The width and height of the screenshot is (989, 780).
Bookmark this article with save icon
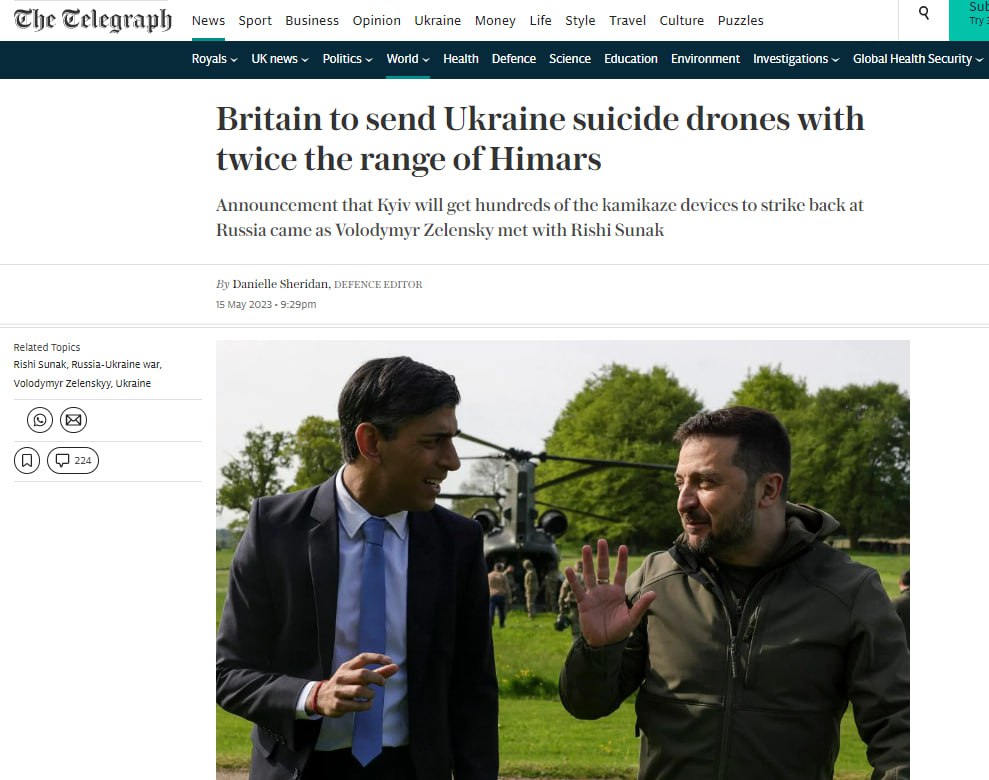[x=26, y=460]
